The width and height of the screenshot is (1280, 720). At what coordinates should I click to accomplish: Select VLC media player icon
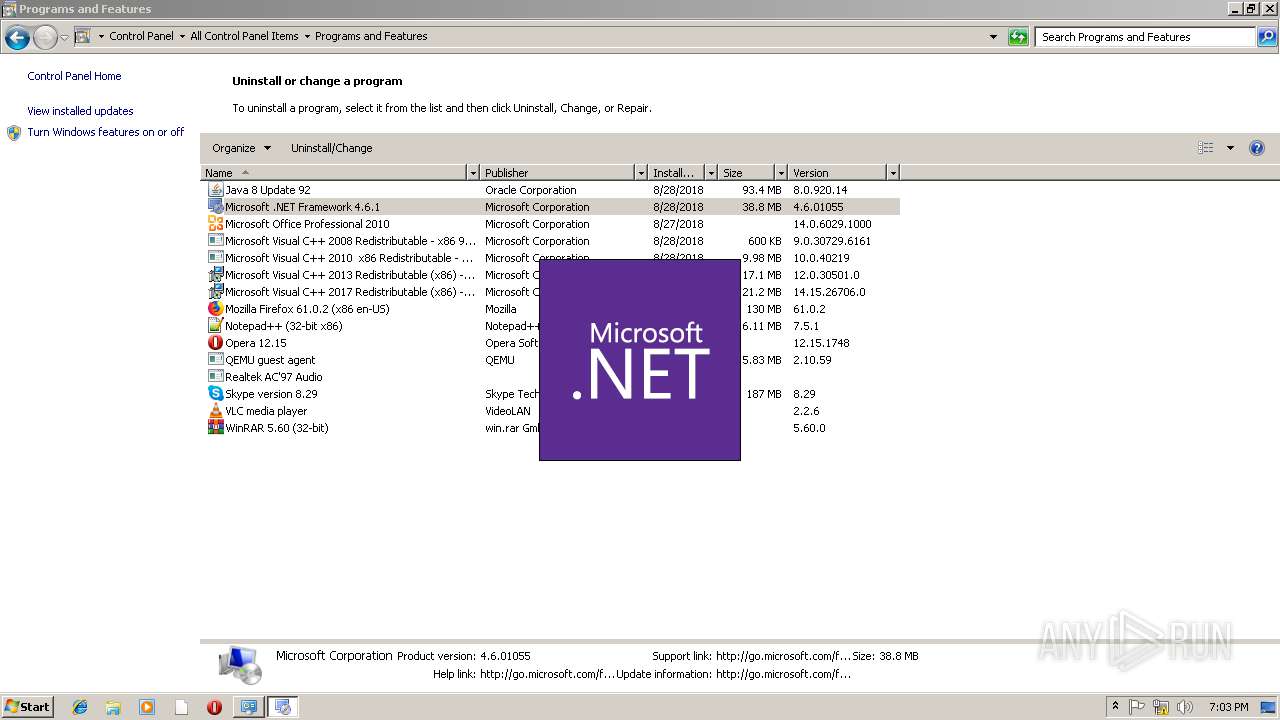pos(215,411)
